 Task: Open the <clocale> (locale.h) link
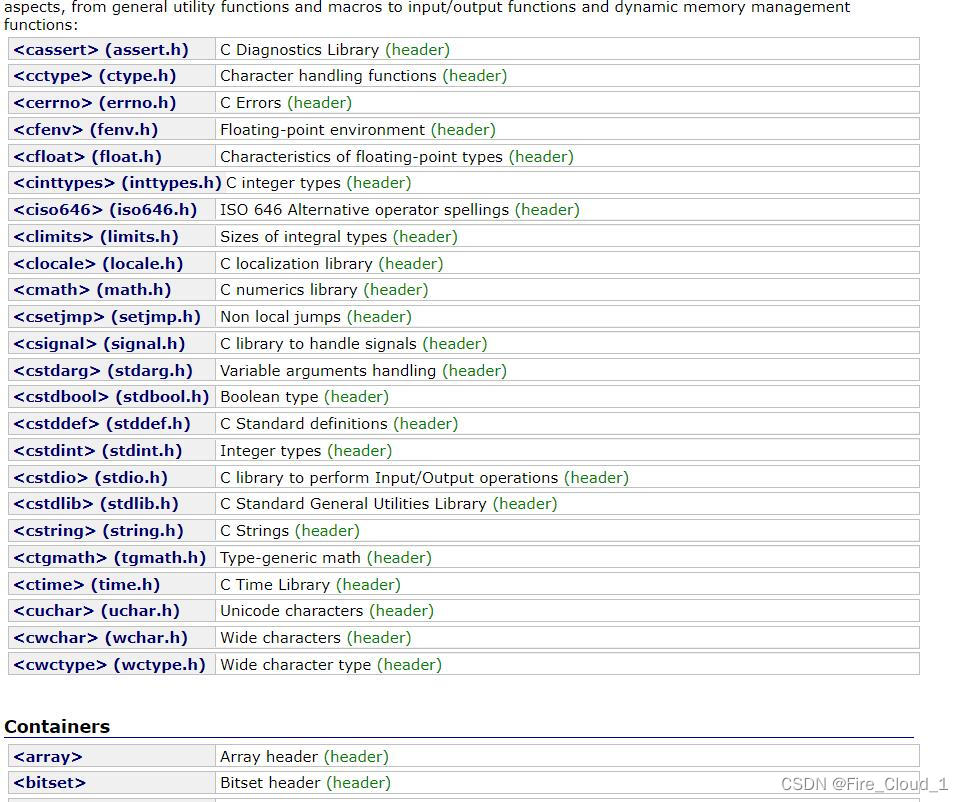pyautogui.click(x=98, y=263)
